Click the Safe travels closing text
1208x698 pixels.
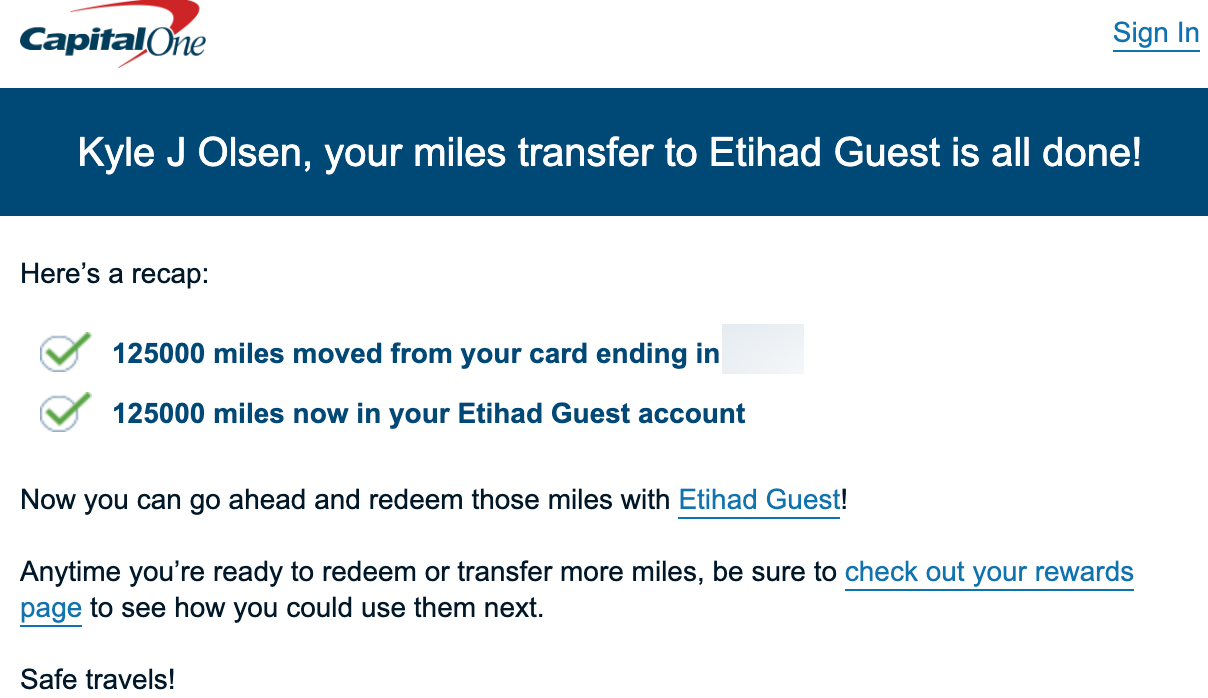96,679
